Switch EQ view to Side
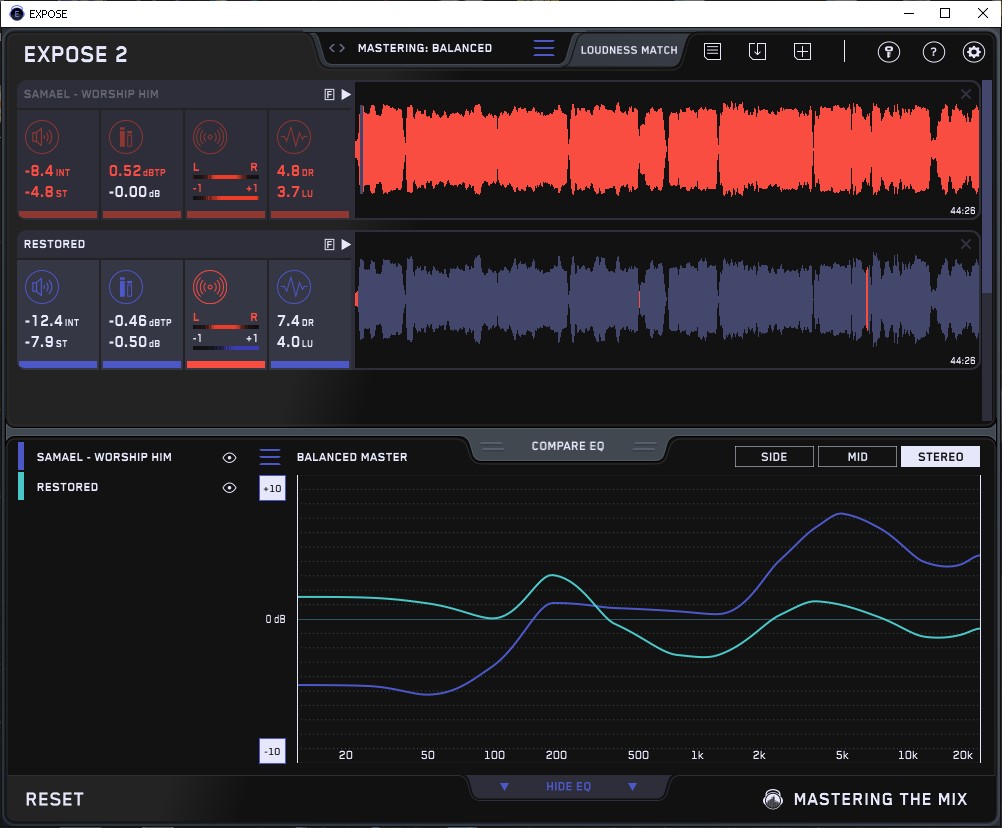This screenshot has height=828, width=1002. [774, 457]
